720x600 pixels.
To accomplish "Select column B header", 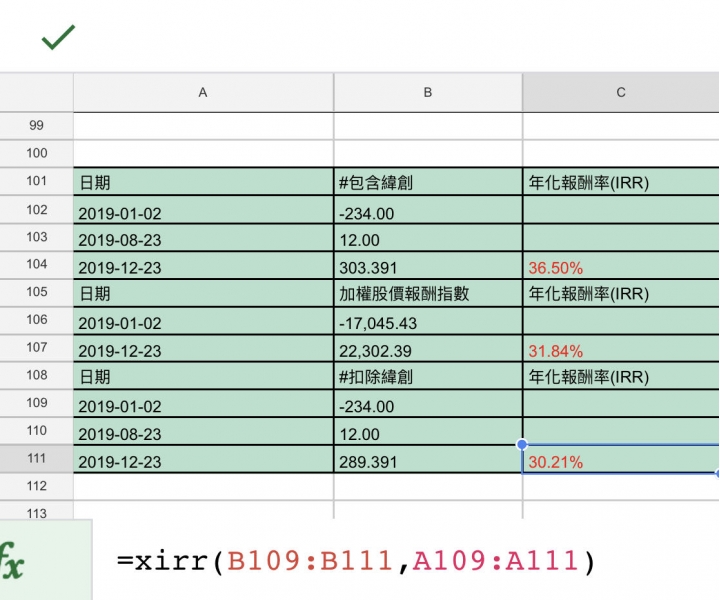I will point(428,92).
